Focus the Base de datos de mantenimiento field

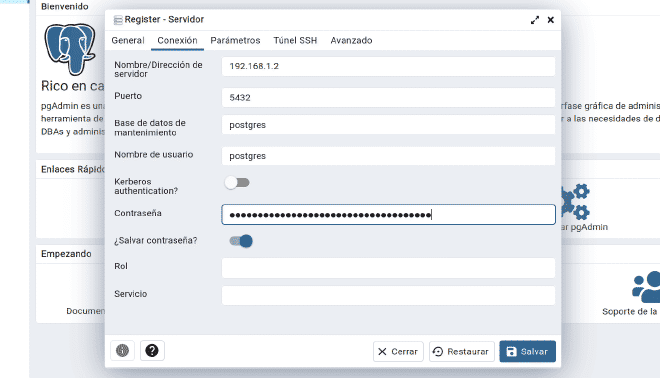click(388, 125)
